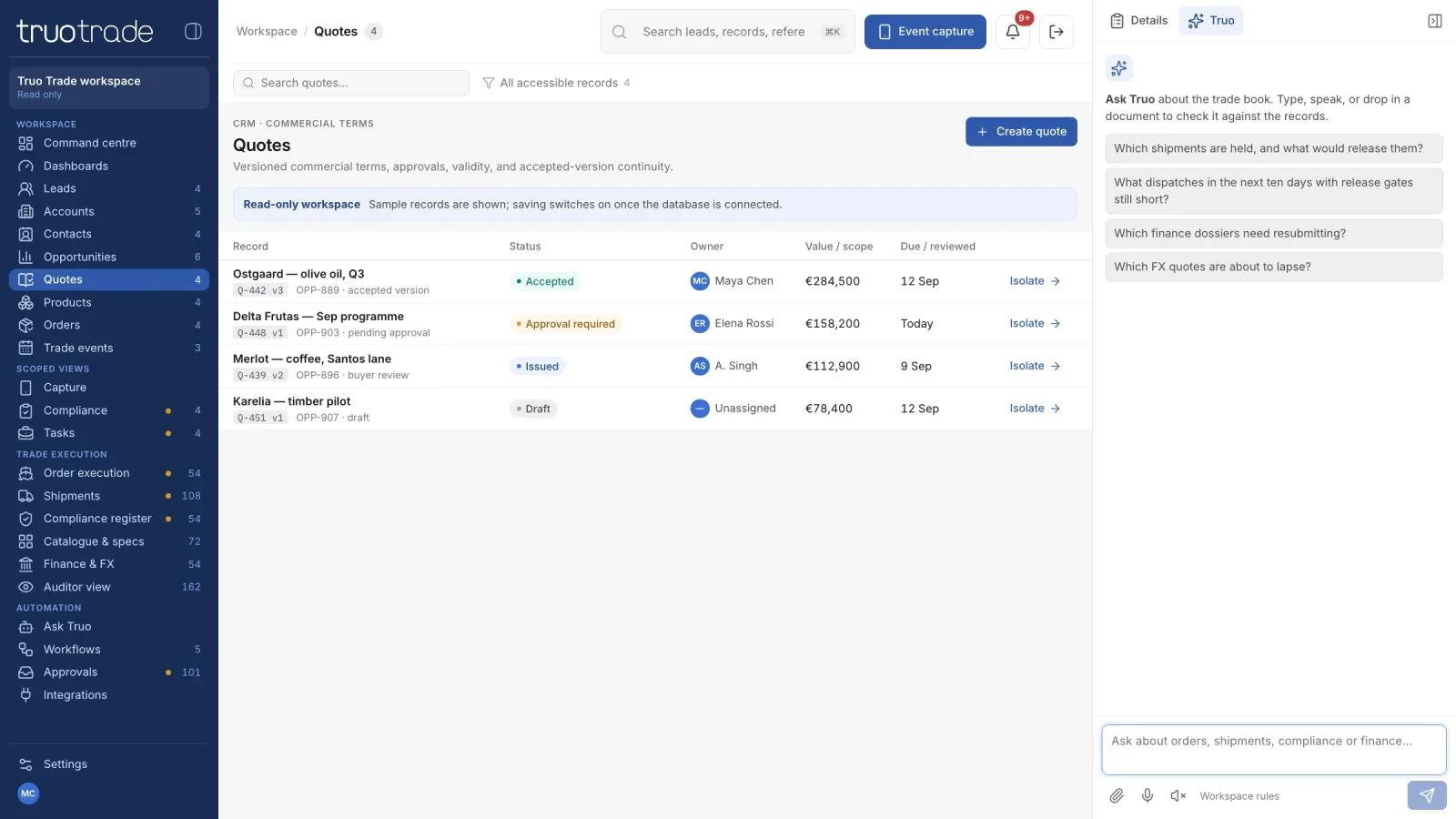Viewport: 1456px width, 819px height.
Task: Toggle the muted speaker icon
Action: 1178,796
